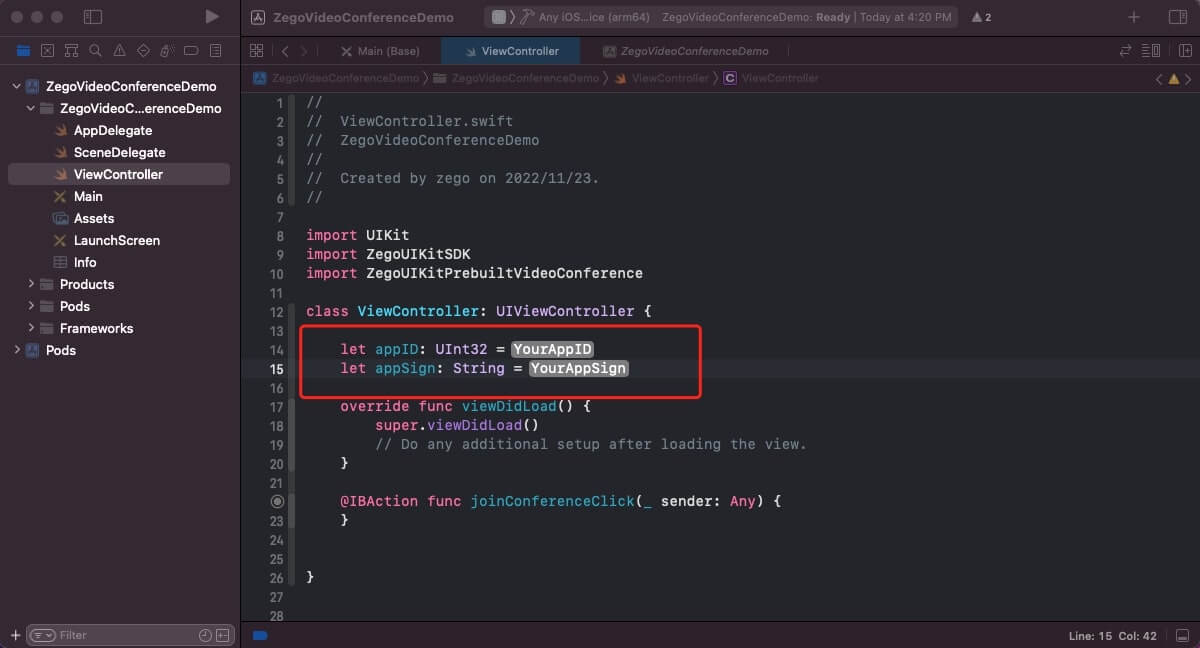Viewport: 1200px width, 648px height.
Task: Show the Issue navigator warning triangle
Action: click(x=119, y=50)
